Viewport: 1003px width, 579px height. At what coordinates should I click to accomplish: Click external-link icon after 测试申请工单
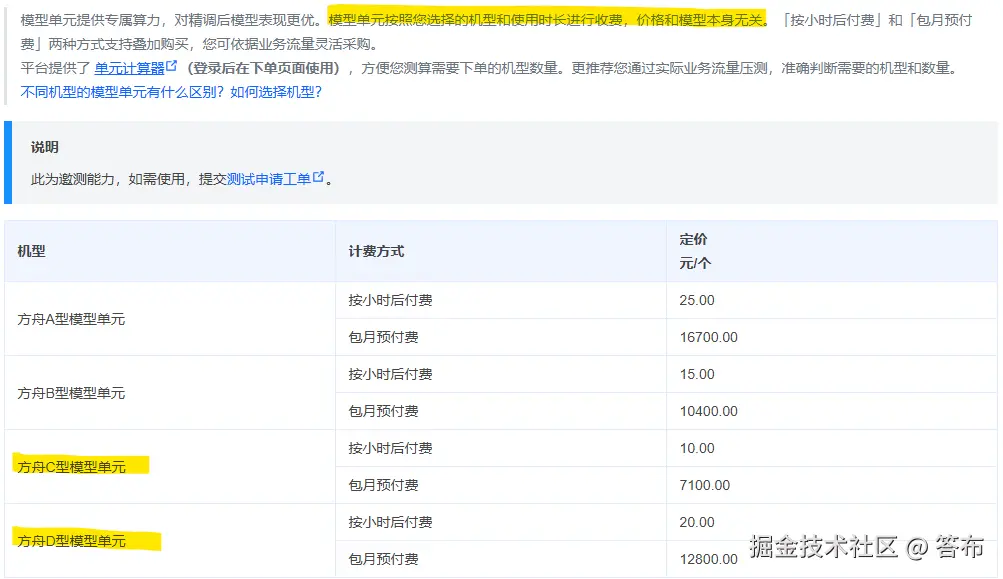(319, 177)
